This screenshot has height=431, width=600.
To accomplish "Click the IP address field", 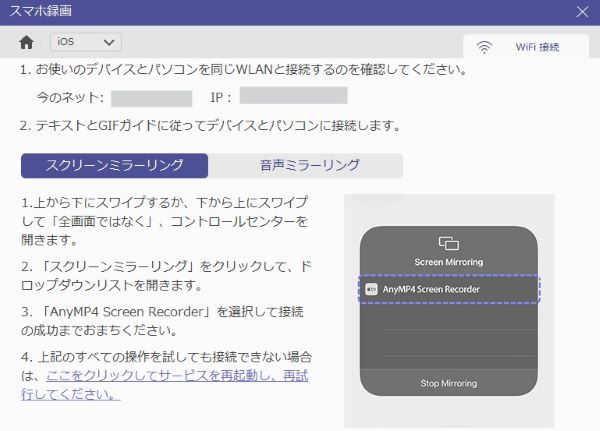I will 293,95.
